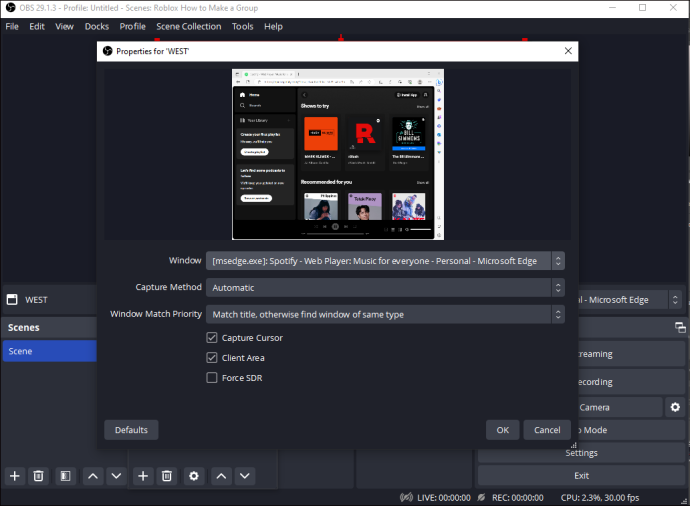
Task: Open the Microsoft Edge dropdown in the OBS main window
Action: tap(631, 300)
